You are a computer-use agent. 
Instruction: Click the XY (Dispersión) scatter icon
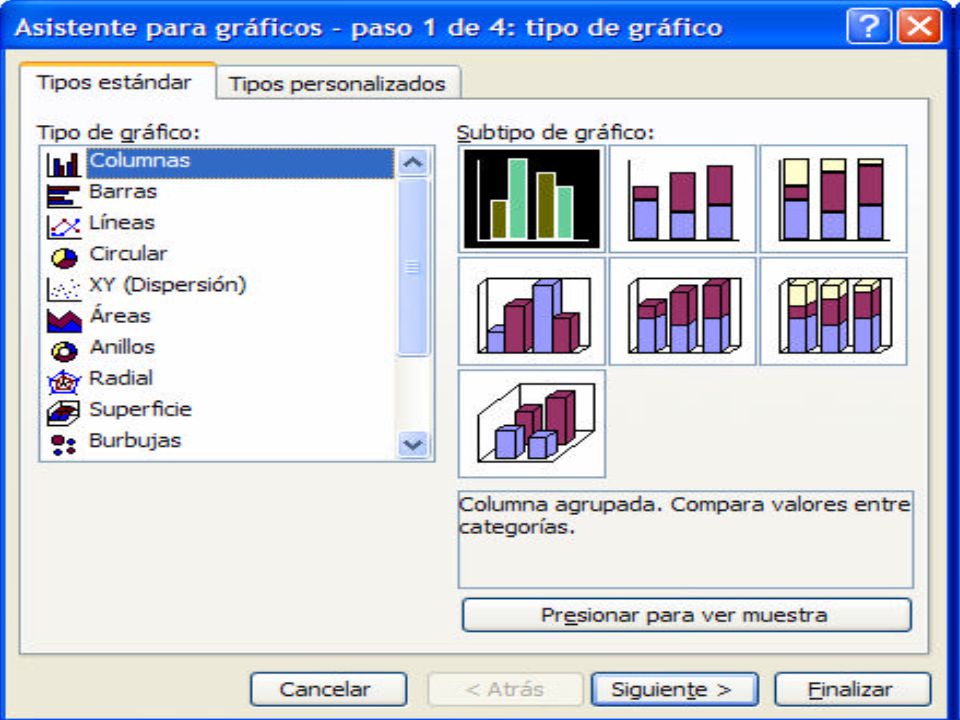coord(64,288)
